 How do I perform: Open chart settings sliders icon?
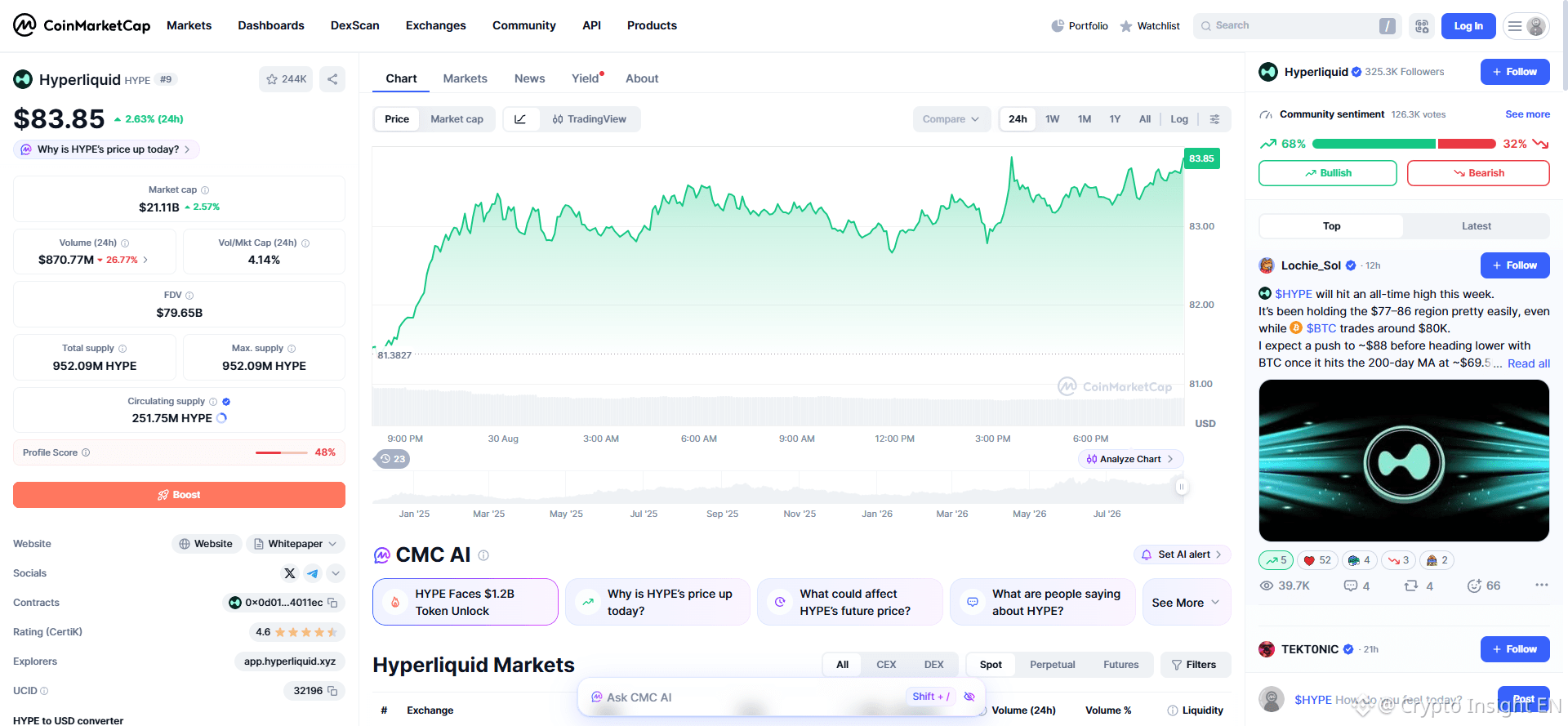pos(1214,119)
